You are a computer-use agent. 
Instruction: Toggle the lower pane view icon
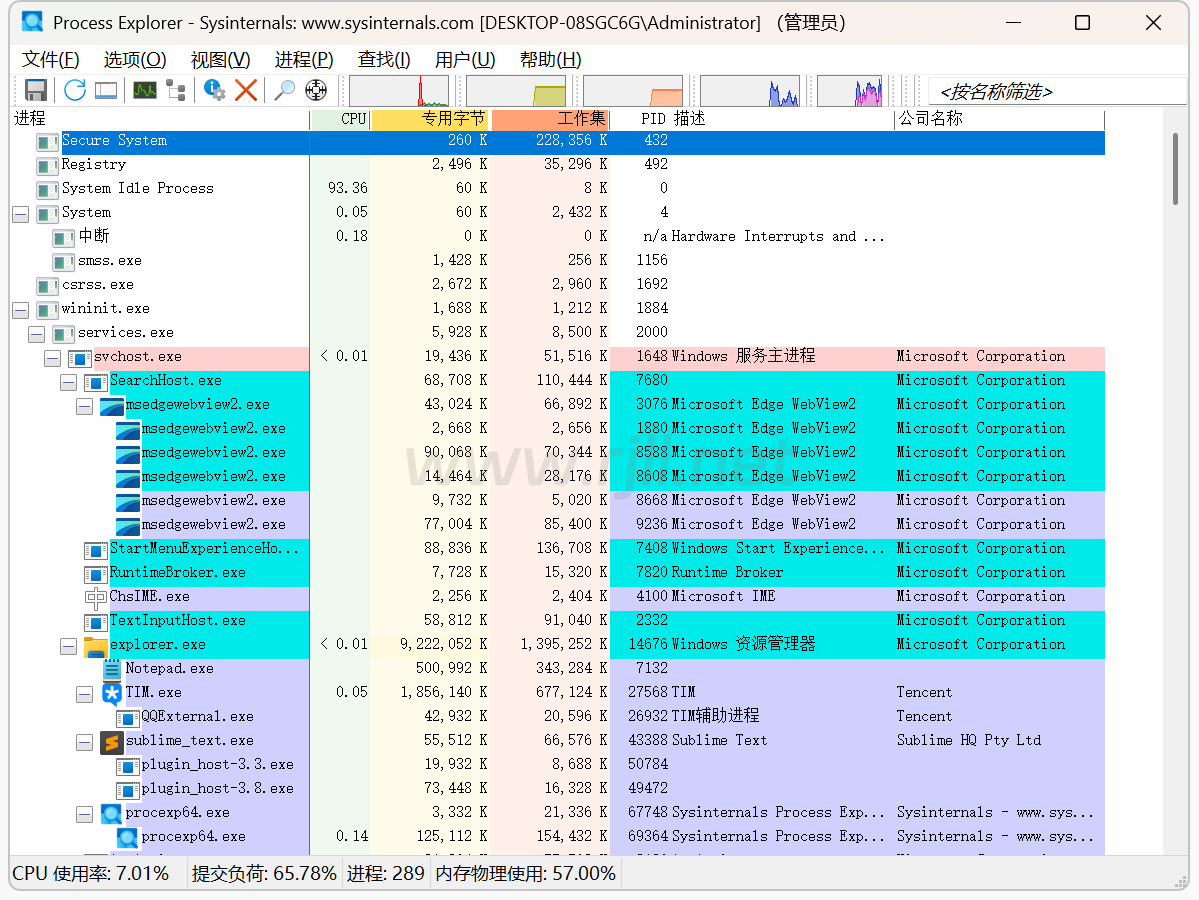pos(106,90)
